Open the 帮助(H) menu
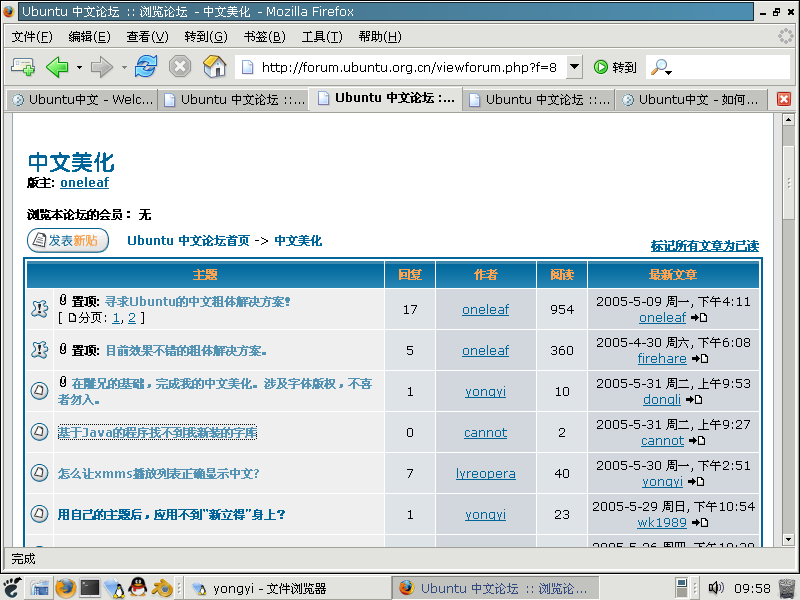The image size is (800, 600). pyautogui.click(x=380, y=36)
